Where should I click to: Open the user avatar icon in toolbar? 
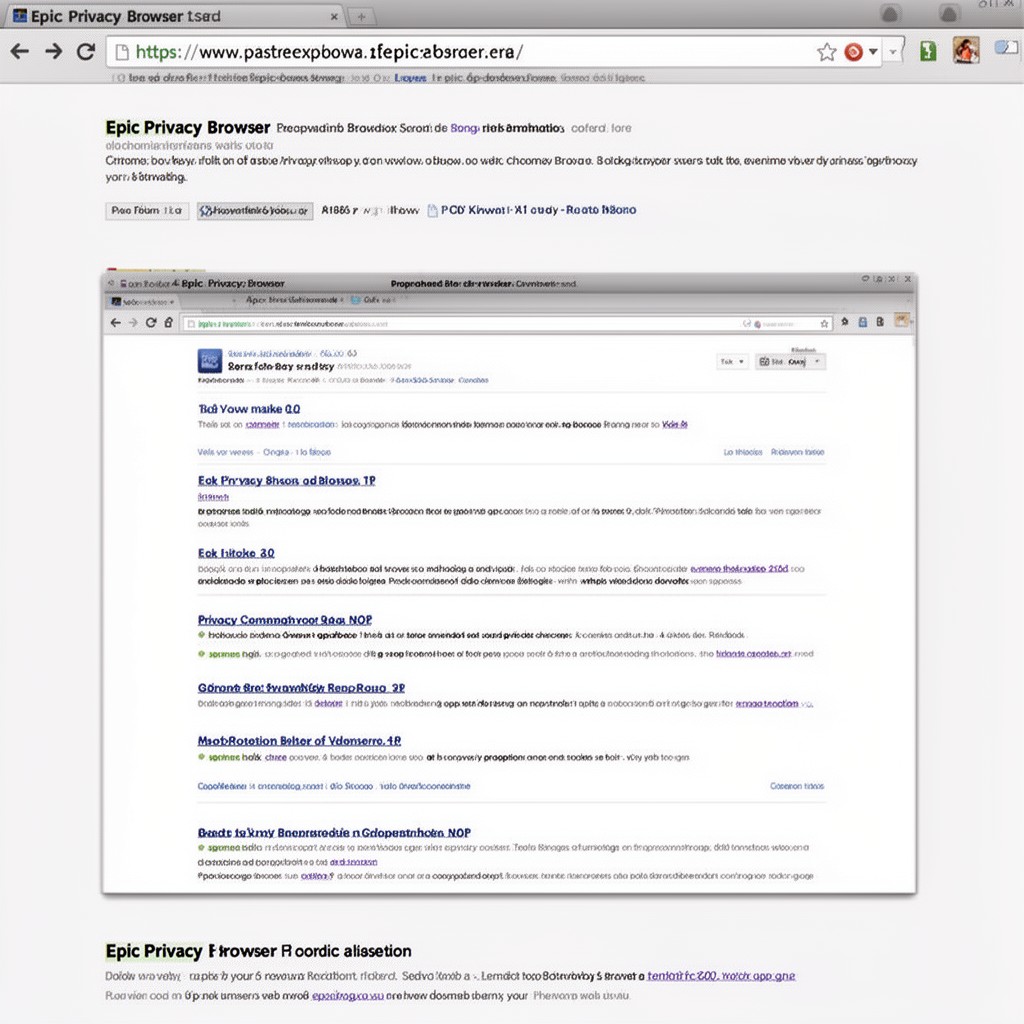[x=966, y=50]
